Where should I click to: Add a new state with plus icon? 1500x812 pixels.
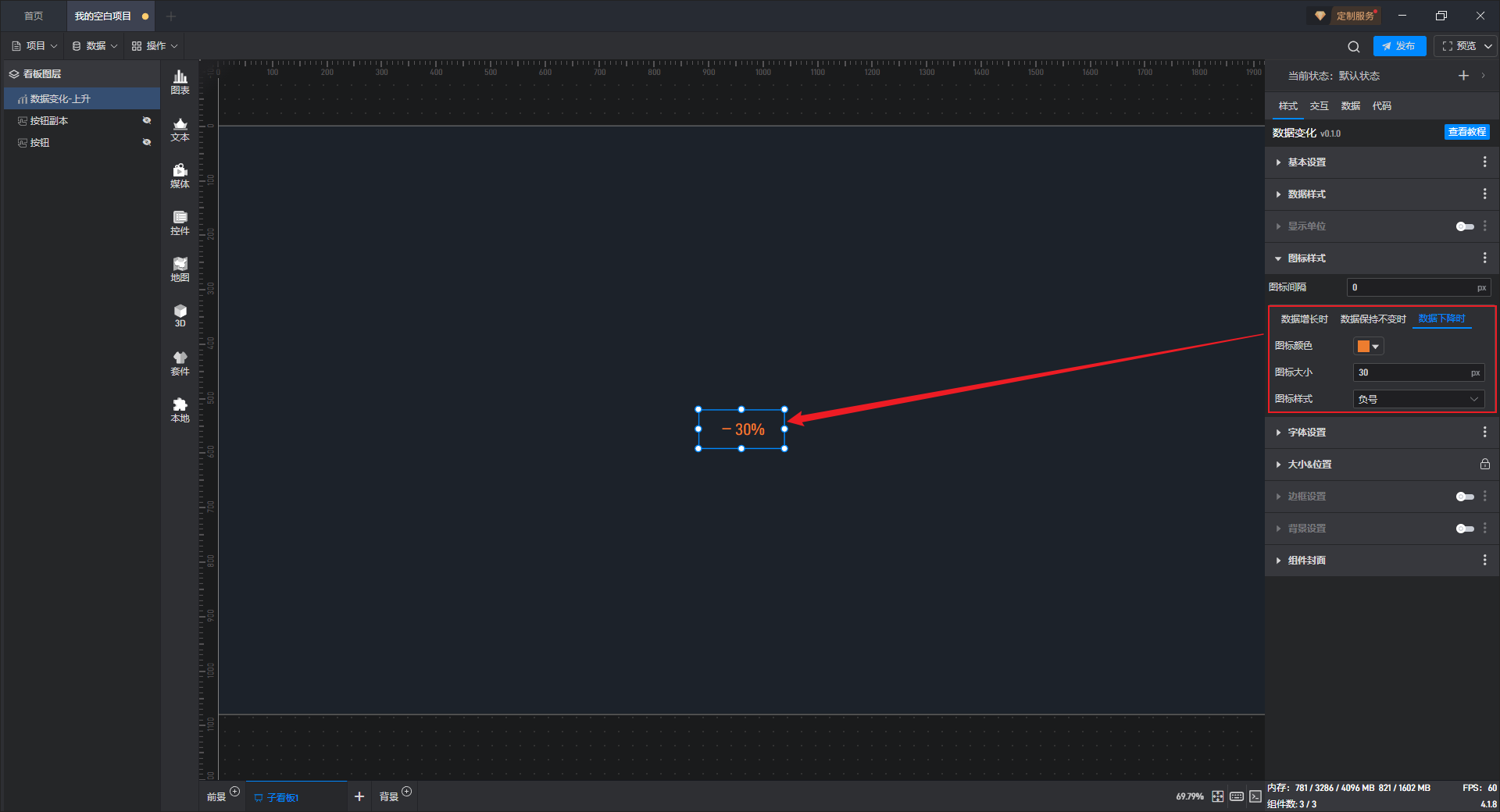(x=1463, y=76)
